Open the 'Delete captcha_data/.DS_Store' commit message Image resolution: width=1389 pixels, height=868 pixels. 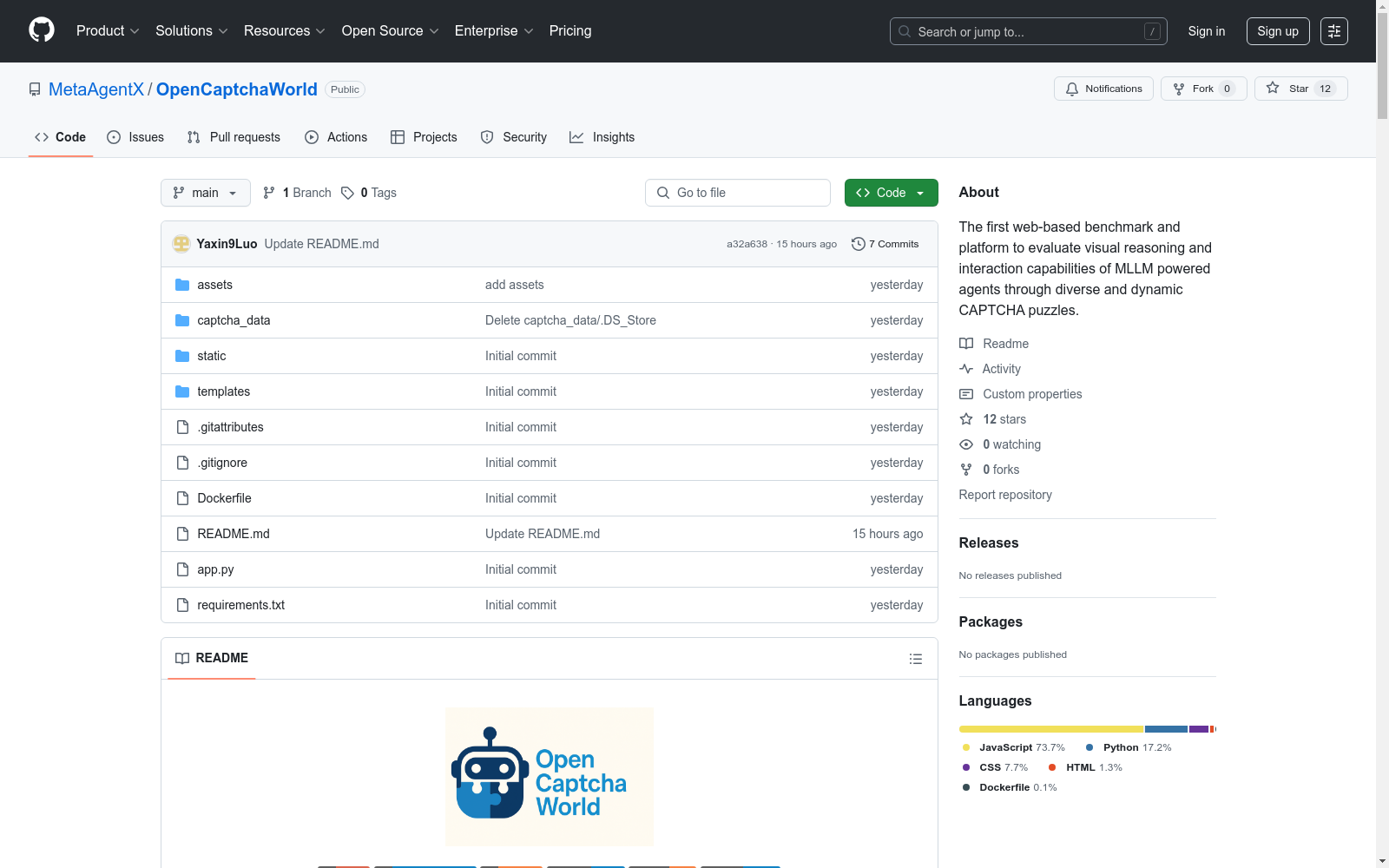coord(570,320)
